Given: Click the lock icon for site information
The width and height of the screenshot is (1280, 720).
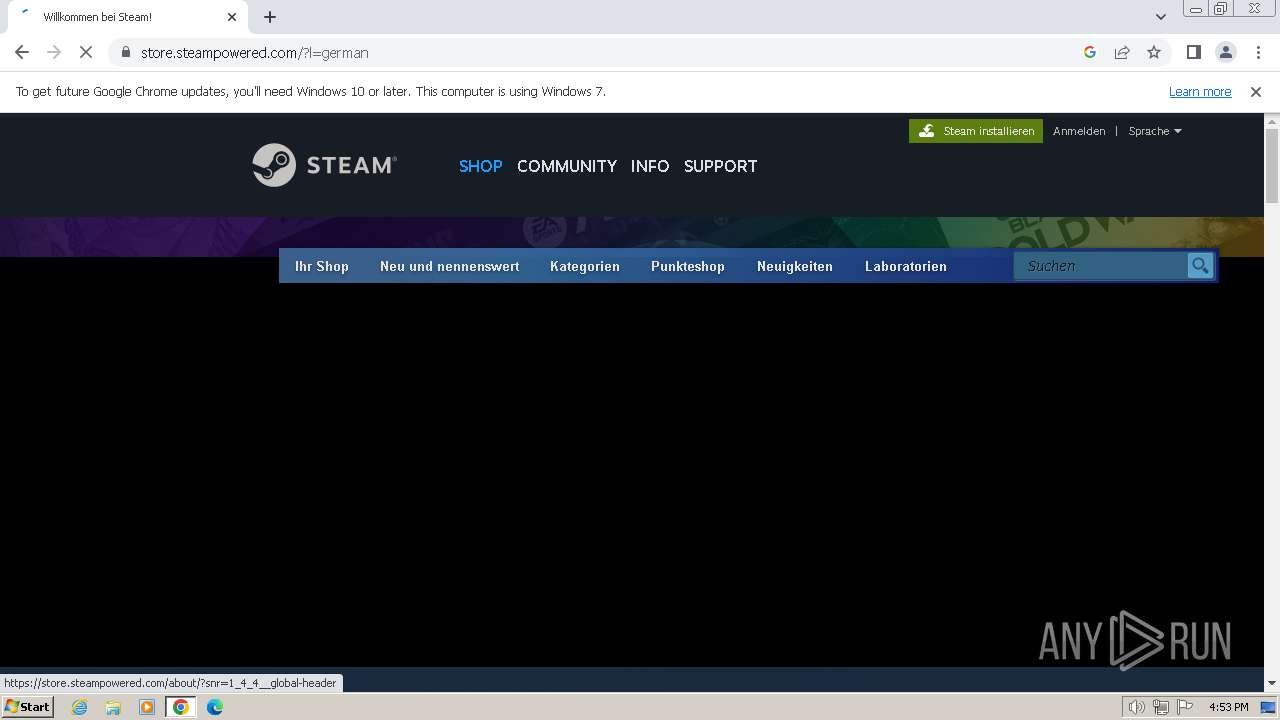Looking at the screenshot, I should [x=126, y=52].
